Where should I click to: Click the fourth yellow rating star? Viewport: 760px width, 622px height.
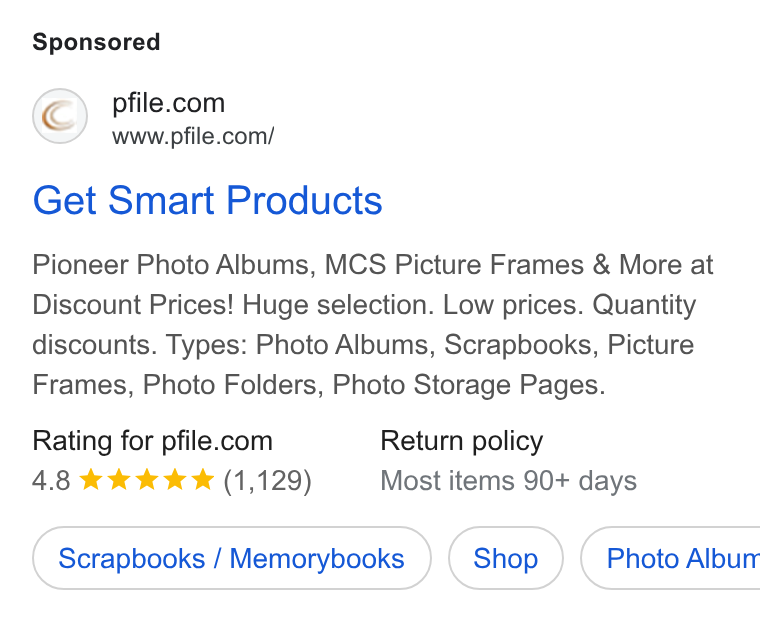pyautogui.click(x=175, y=479)
